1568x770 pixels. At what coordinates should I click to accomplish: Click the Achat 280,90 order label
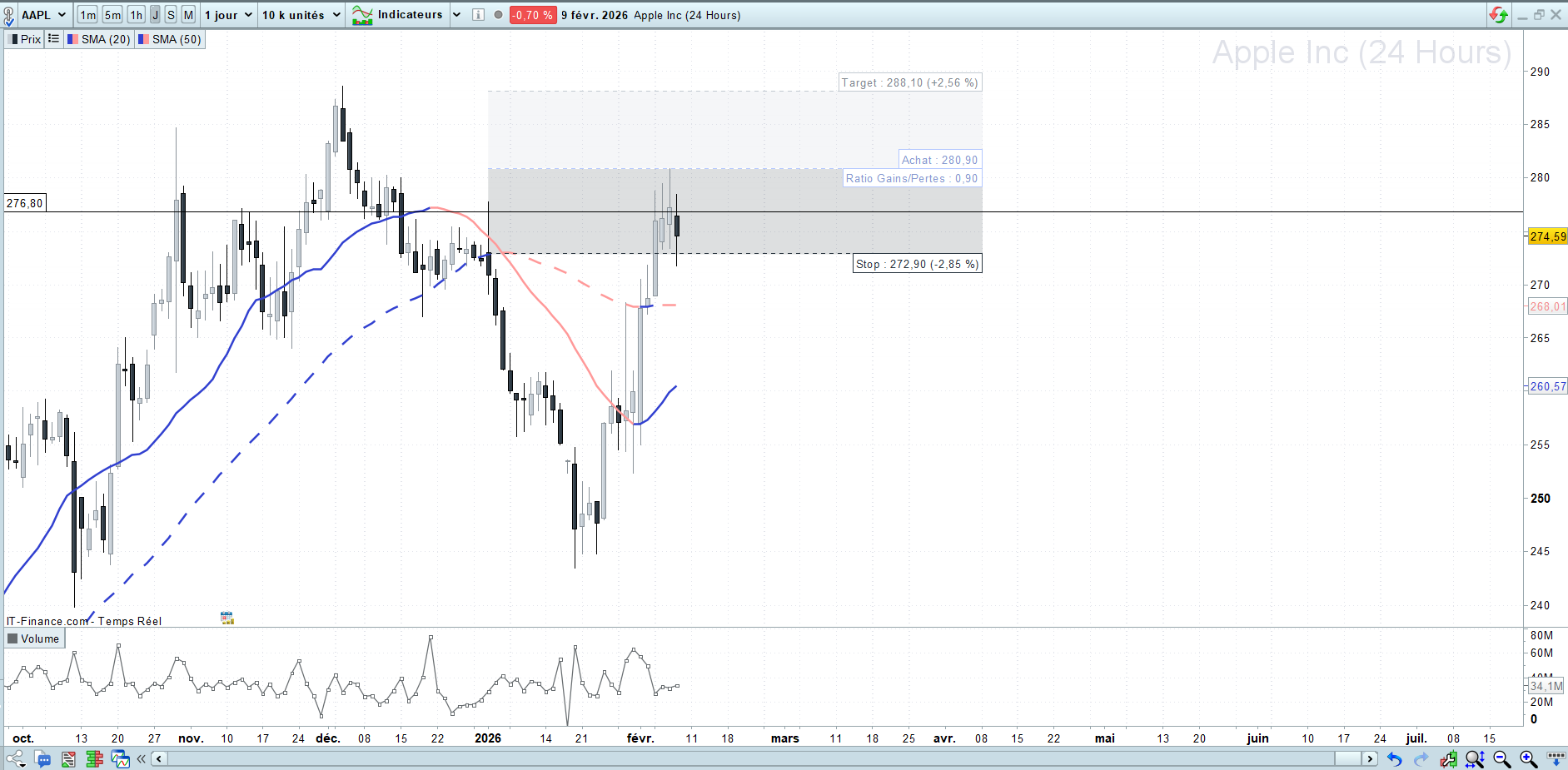(939, 160)
